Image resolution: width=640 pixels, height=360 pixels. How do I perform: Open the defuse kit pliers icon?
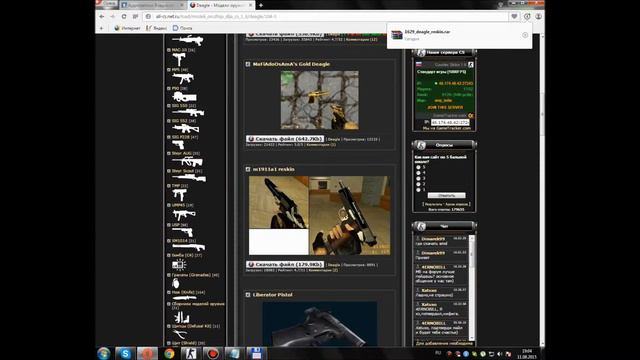point(180,335)
